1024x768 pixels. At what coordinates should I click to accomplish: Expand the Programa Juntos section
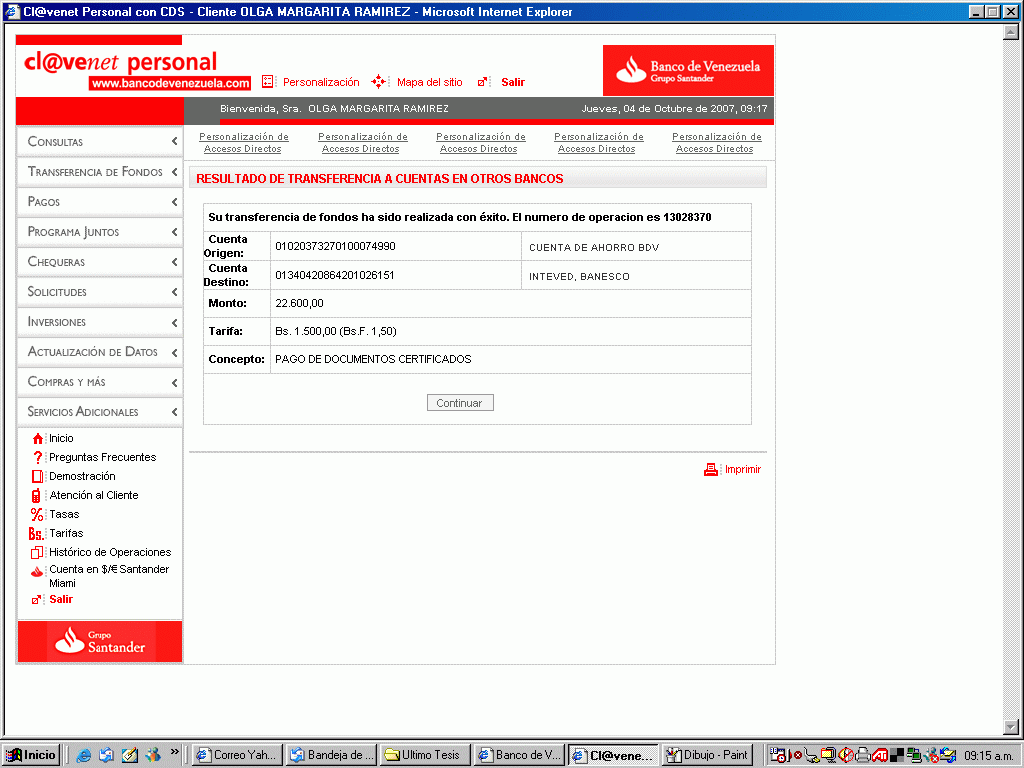[100, 232]
